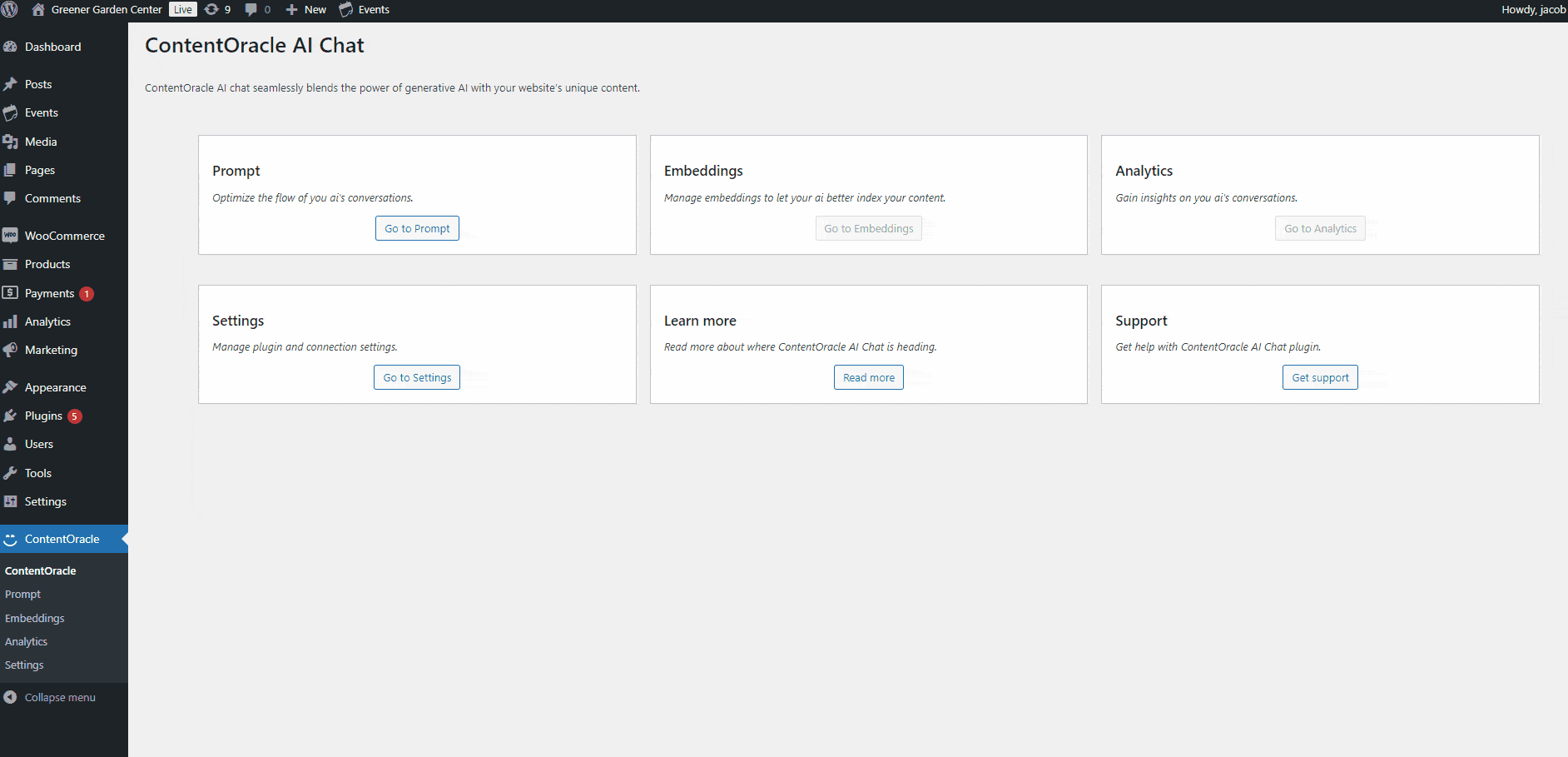Click the Products box icon
The height and width of the screenshot is (757, 1568).
tap(10, 264)
